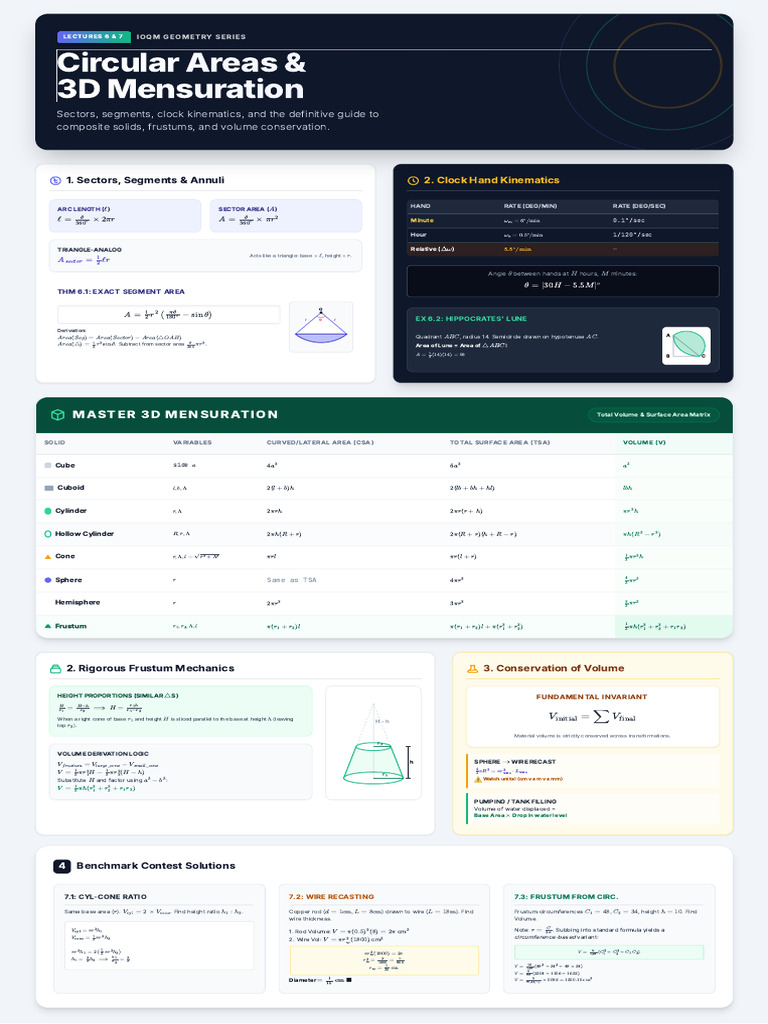
Task: Click the blue circle icon beside Sphere
Action: 48,580
